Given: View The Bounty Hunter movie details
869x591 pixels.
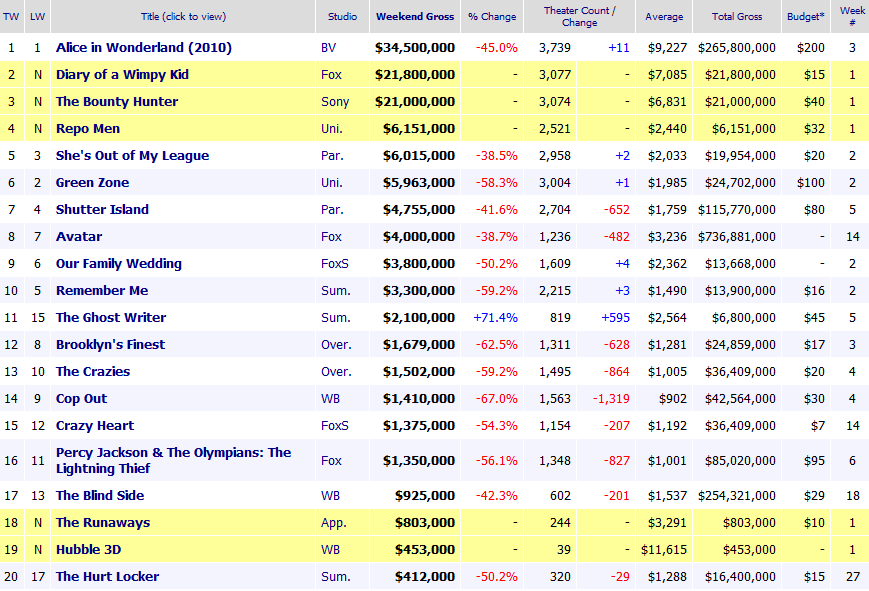Looking at the screenshot, I should click(117, 101).
